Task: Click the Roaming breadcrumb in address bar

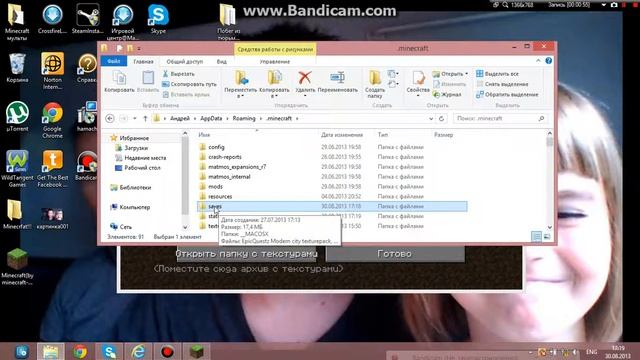Action: click(244, 118)
